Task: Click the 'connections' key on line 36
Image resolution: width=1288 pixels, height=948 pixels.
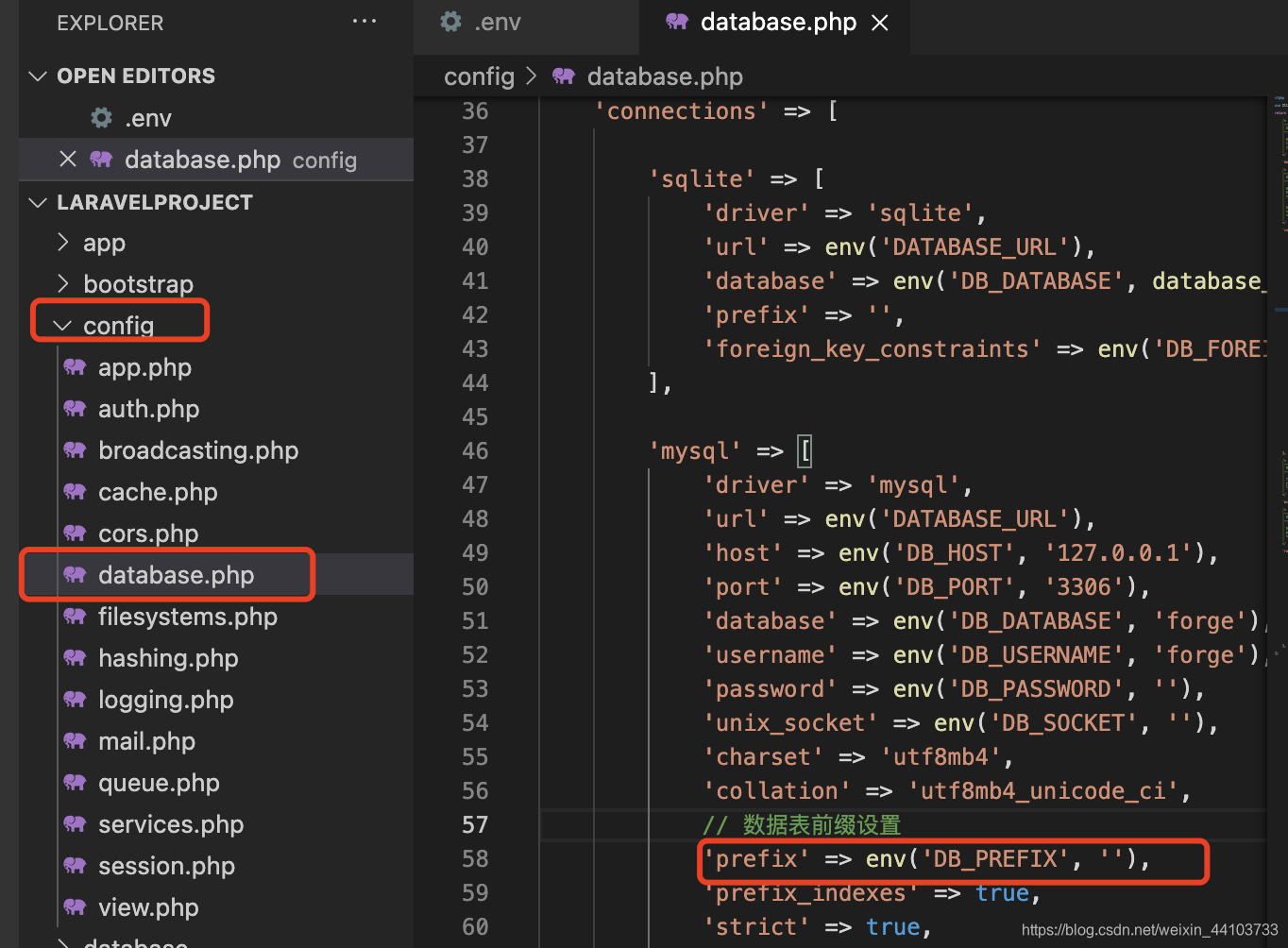Action: point(681,110)
